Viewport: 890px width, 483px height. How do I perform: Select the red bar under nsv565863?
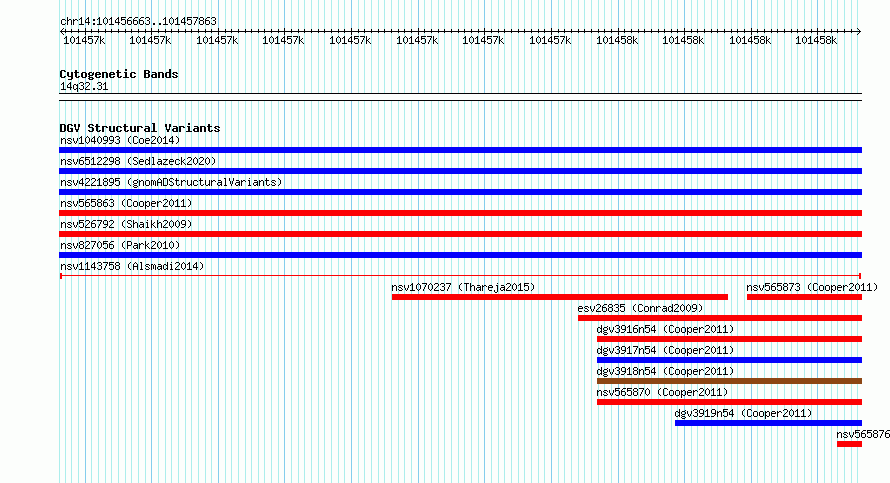tap(460, 213)
